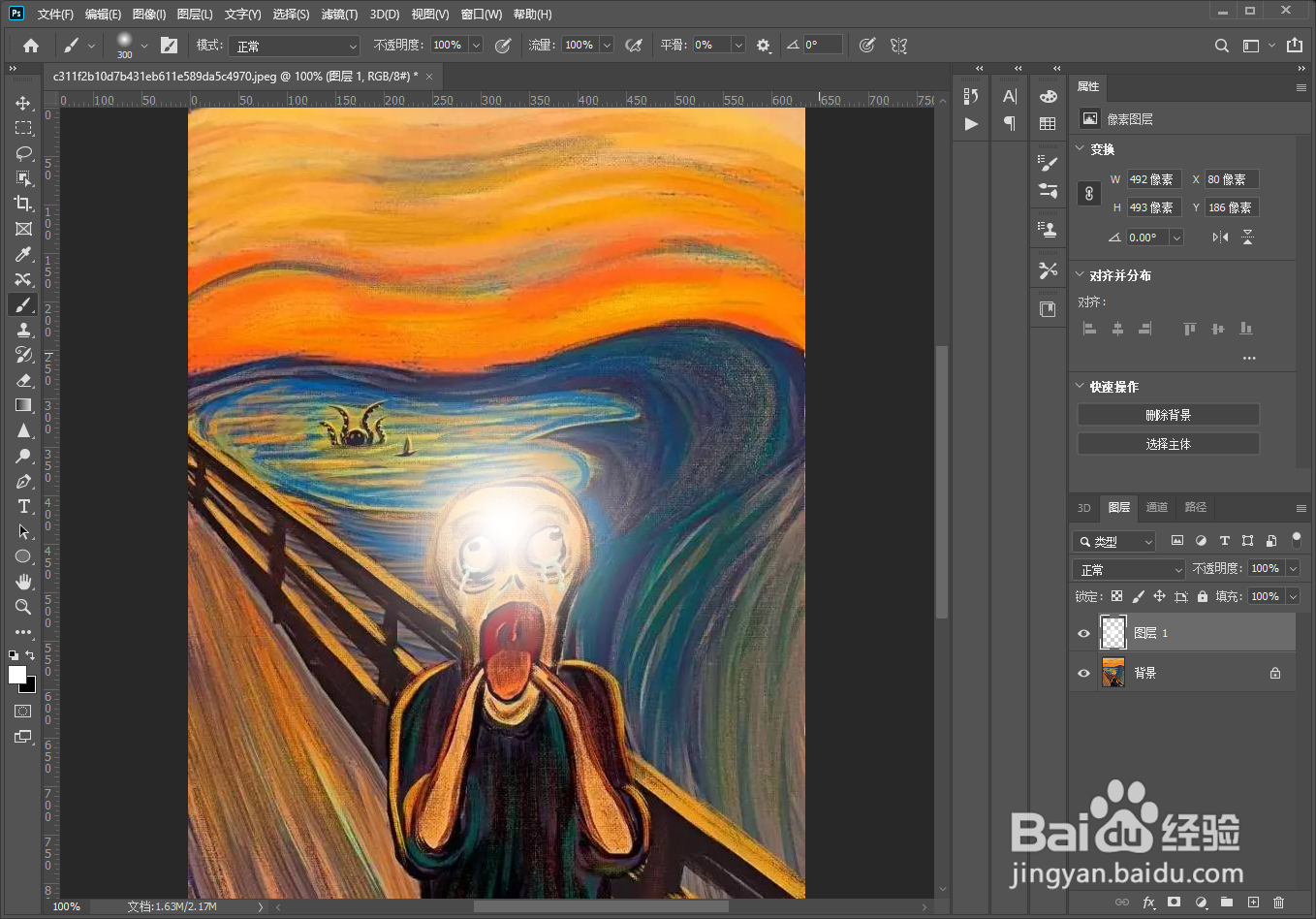Click the 删除背景 button
The image size is (1316, 919).
pos(1169,415)
